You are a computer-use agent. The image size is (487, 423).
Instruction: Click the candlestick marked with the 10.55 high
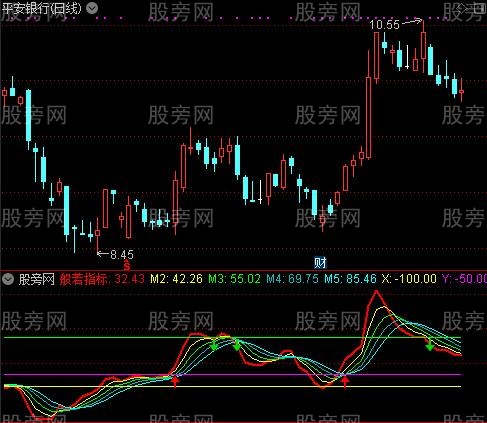pos(423,46)
